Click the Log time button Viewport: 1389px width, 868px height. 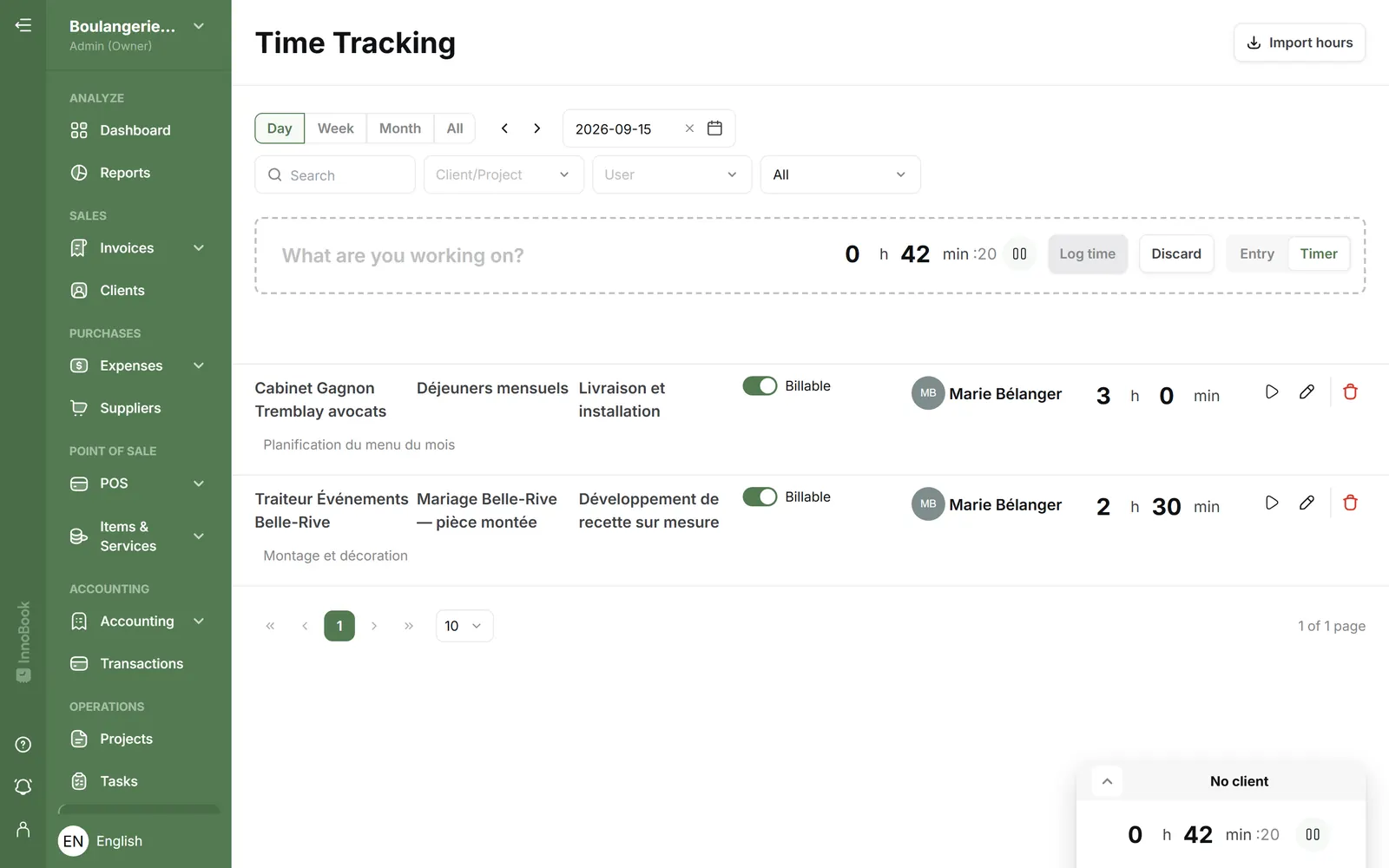(1088, 254)
